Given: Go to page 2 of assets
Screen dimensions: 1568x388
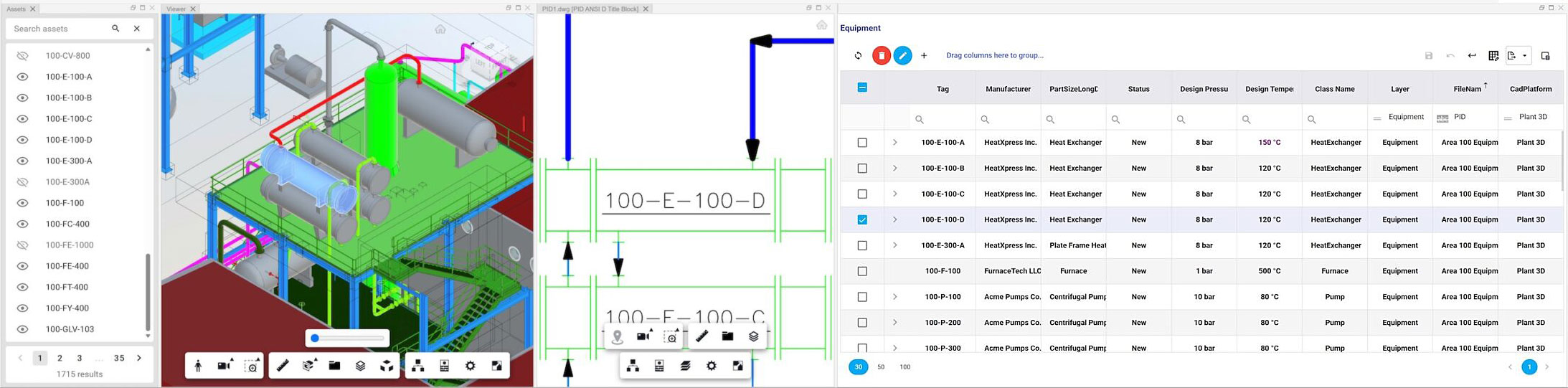Looking at the screenshot, I should point(60,358).
